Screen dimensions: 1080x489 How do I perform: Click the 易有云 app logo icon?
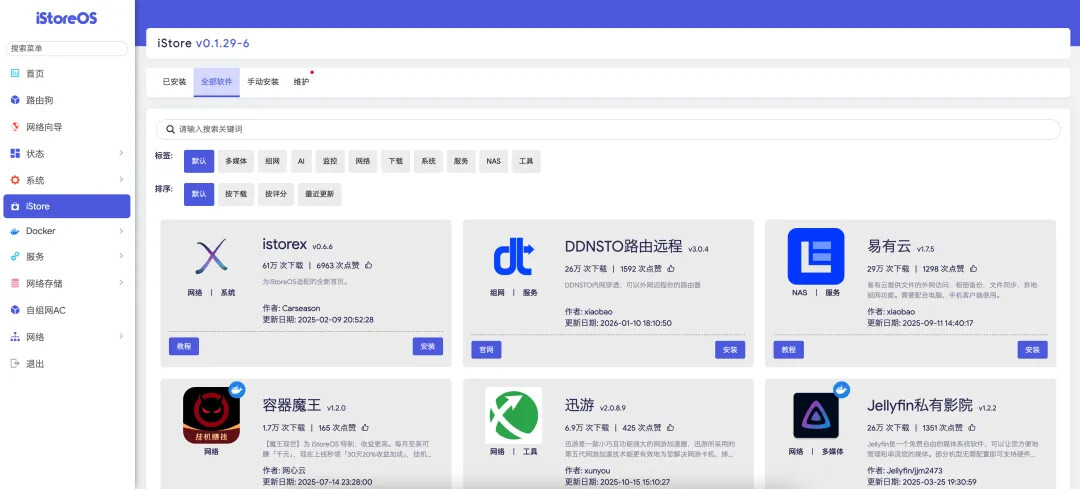coord(815,257)
